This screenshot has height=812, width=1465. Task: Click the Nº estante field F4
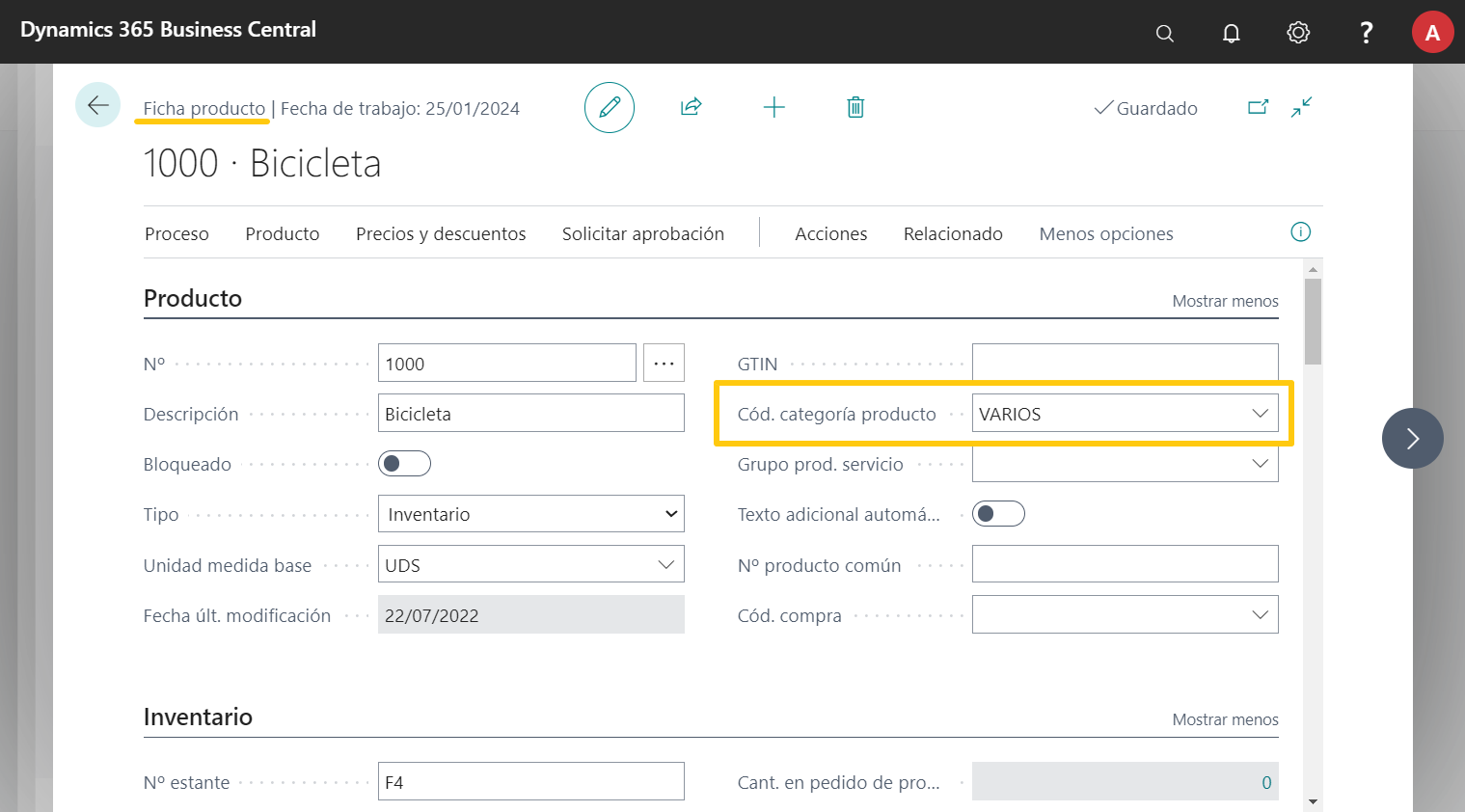tap(531, 781)
